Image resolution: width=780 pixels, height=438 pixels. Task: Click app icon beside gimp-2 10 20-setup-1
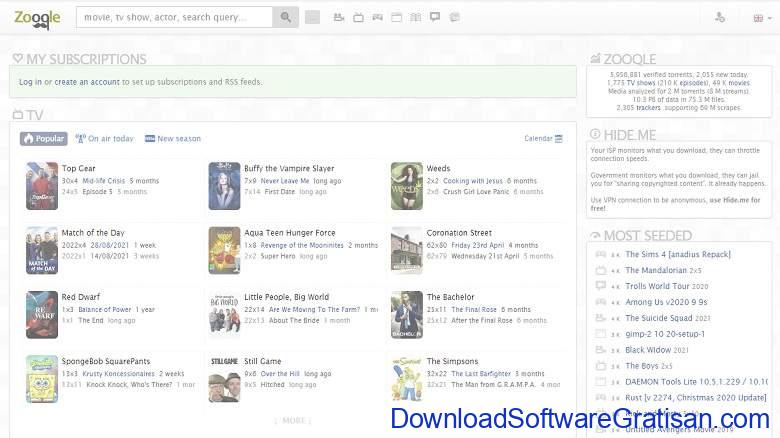point(601,334)
